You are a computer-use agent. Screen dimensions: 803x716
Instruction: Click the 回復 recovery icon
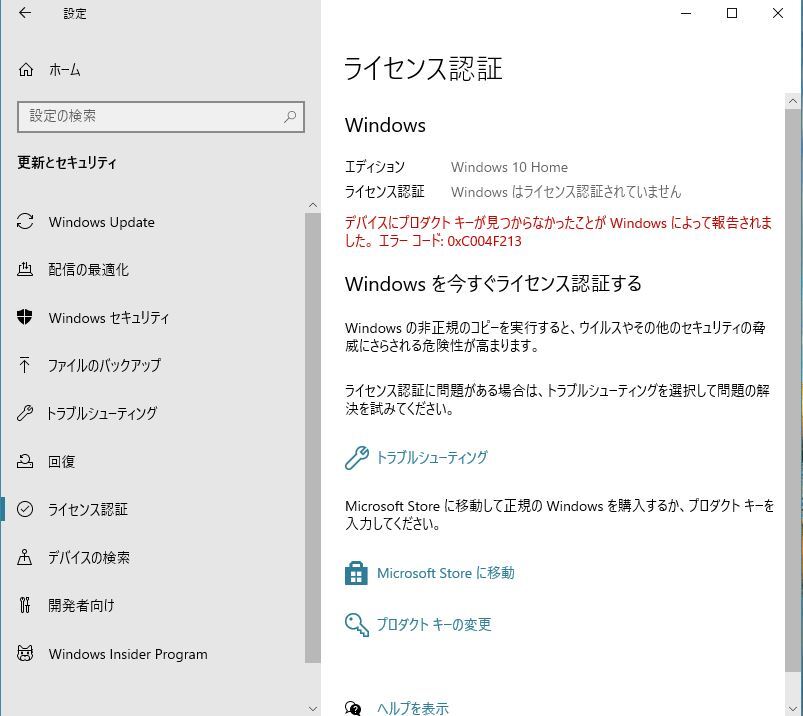25,461
